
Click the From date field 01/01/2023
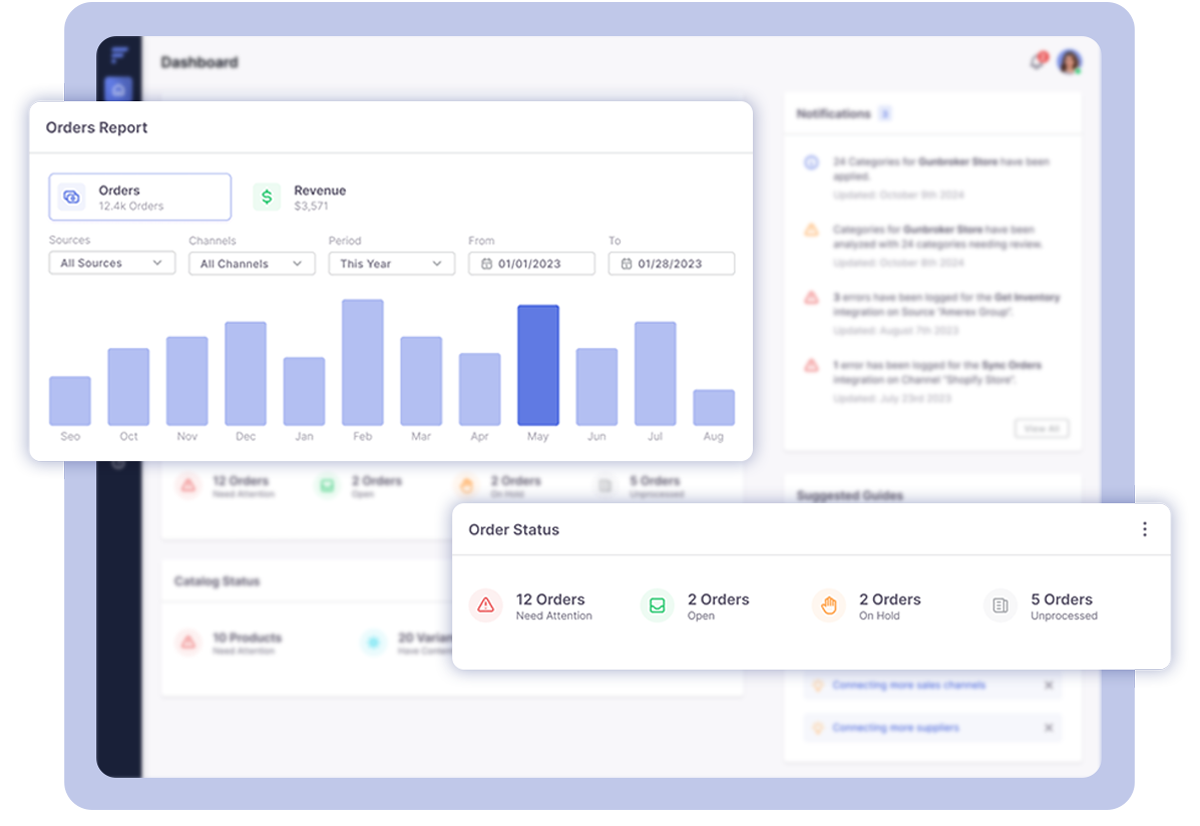[531, 263]
